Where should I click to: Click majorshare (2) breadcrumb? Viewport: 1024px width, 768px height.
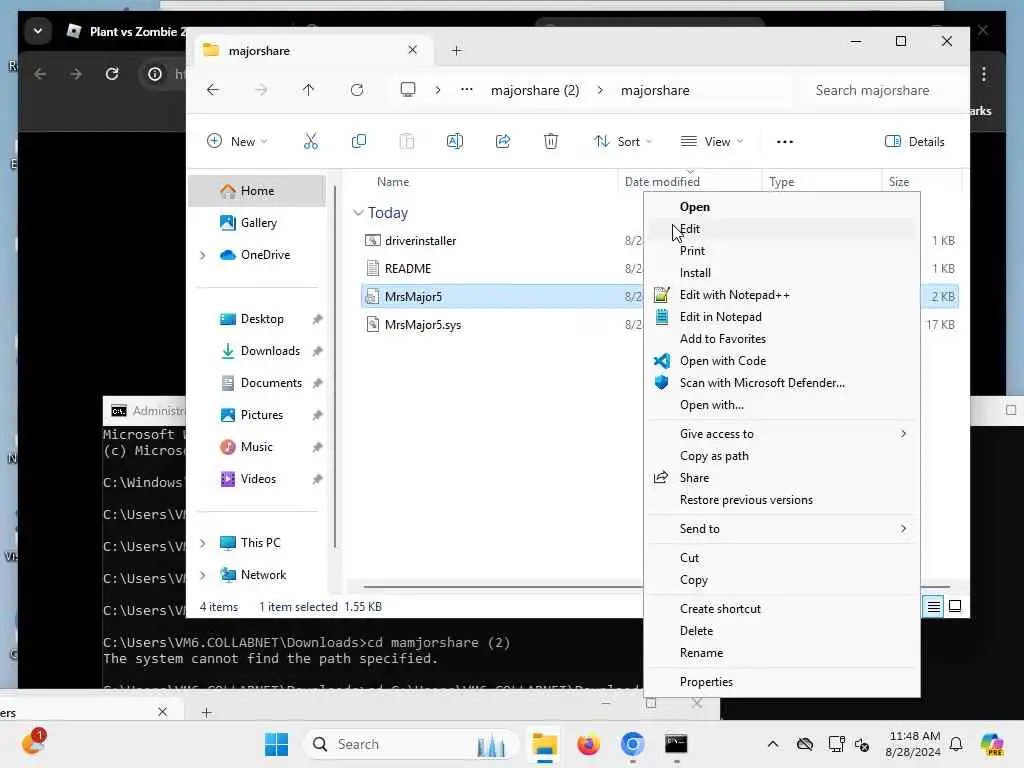pyautogui.click(x=535, y=90)
